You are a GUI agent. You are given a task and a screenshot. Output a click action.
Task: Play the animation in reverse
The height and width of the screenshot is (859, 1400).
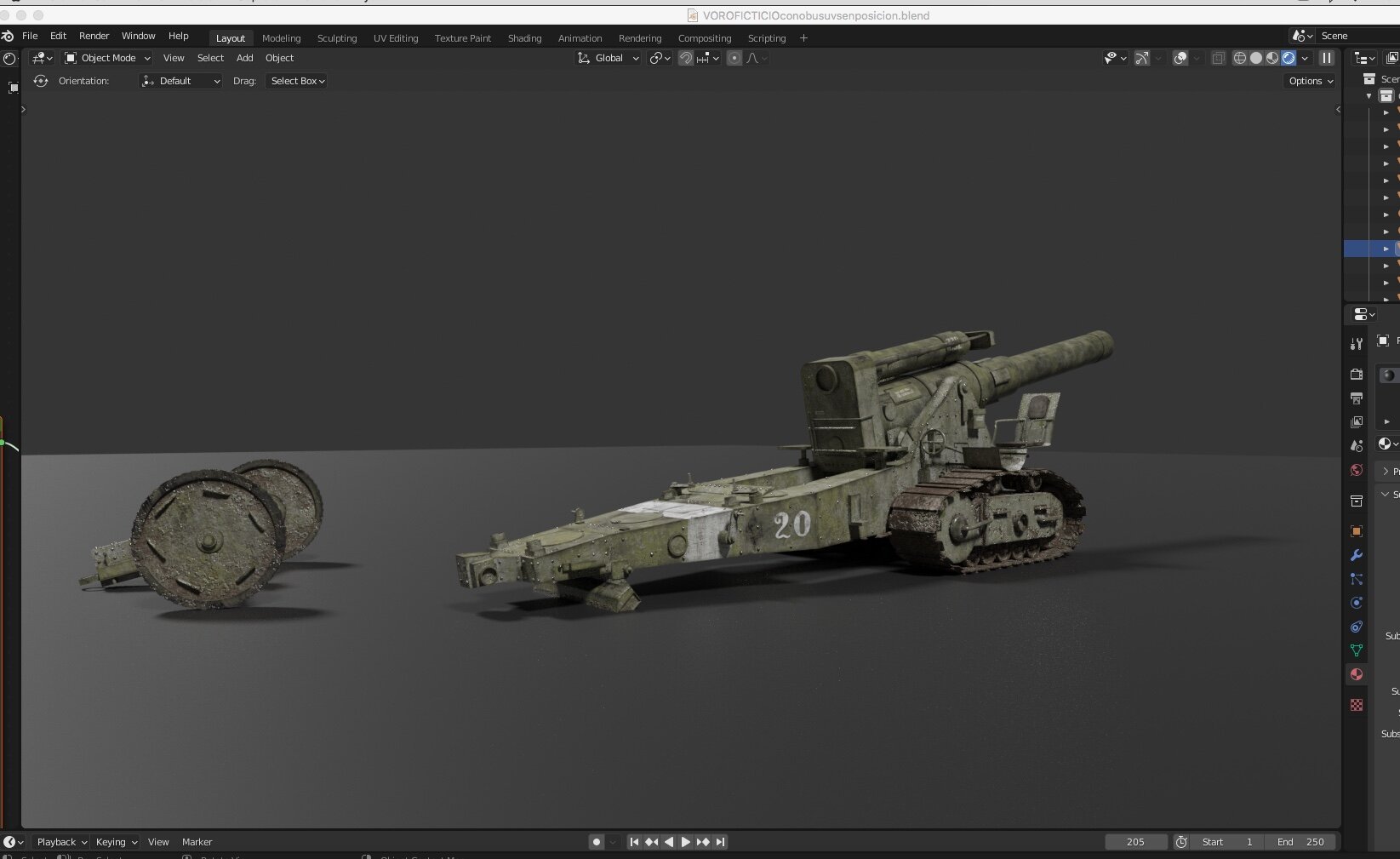tap(668, 842)
